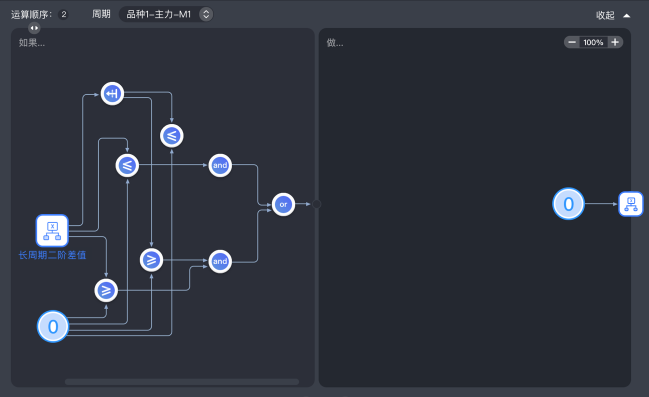Click the output connector dot between panels

316,204
